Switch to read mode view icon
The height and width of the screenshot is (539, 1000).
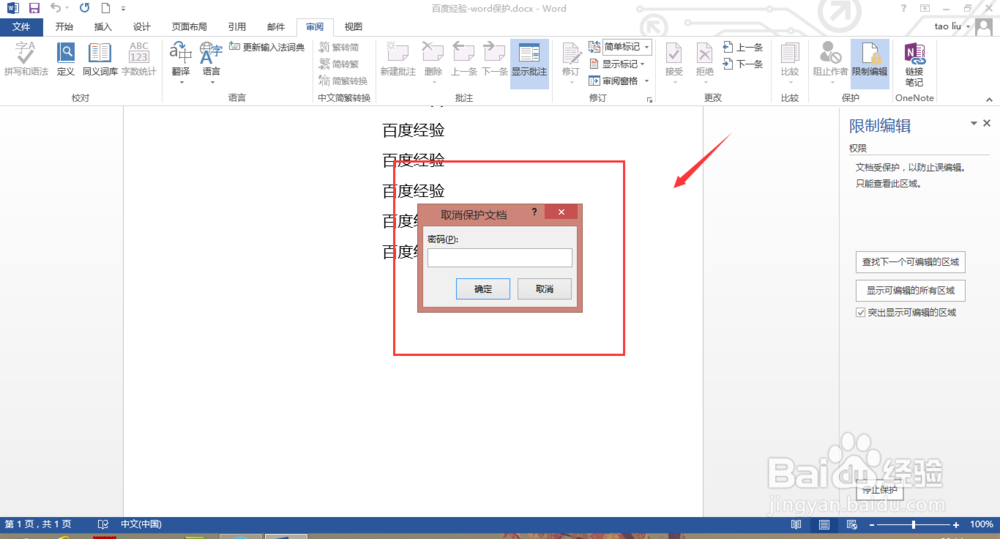[x=796, y=524]
